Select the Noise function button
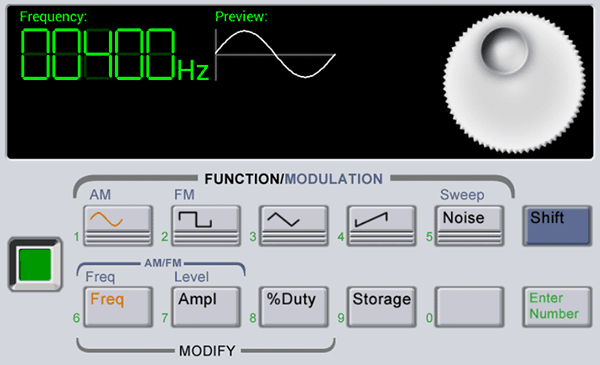This screenshot has height=365, width=600. click(x=470, y=226)
